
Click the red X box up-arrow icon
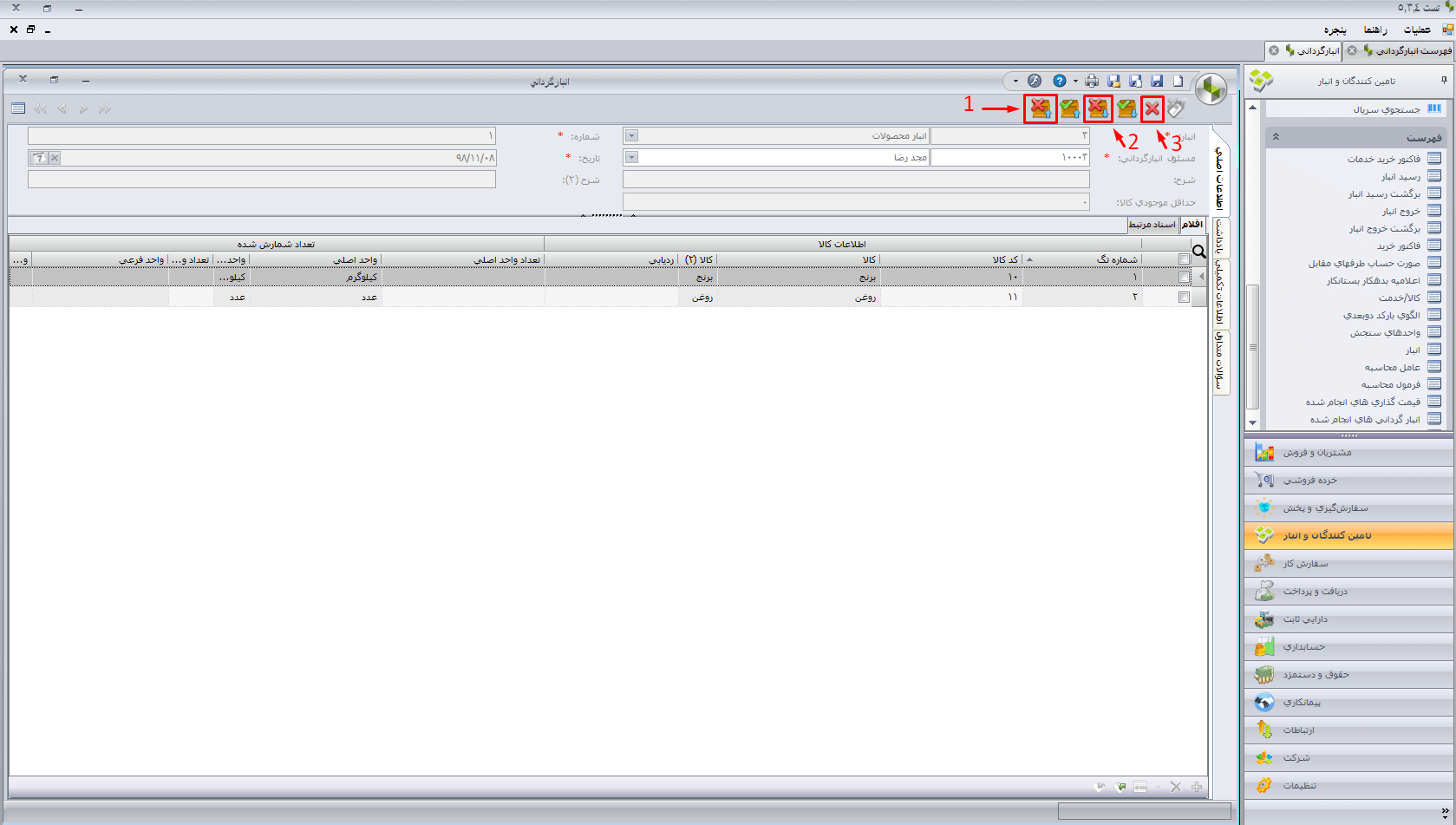[1041, 109]
